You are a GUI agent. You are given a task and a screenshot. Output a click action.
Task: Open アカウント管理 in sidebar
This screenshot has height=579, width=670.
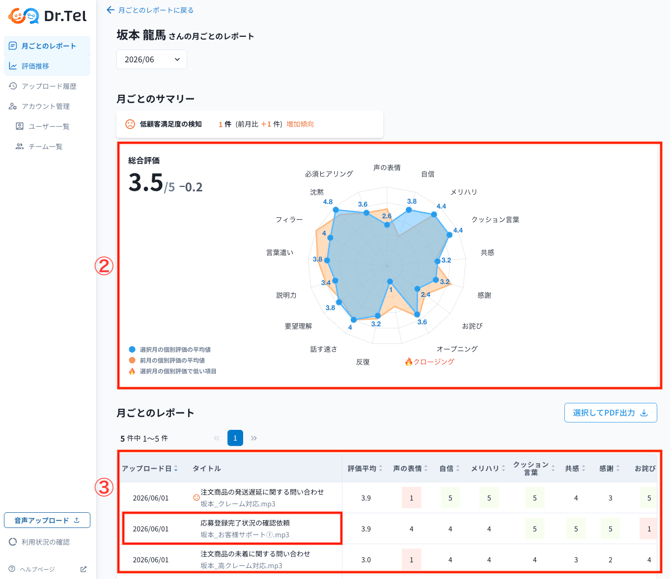(x=47, y=106)
